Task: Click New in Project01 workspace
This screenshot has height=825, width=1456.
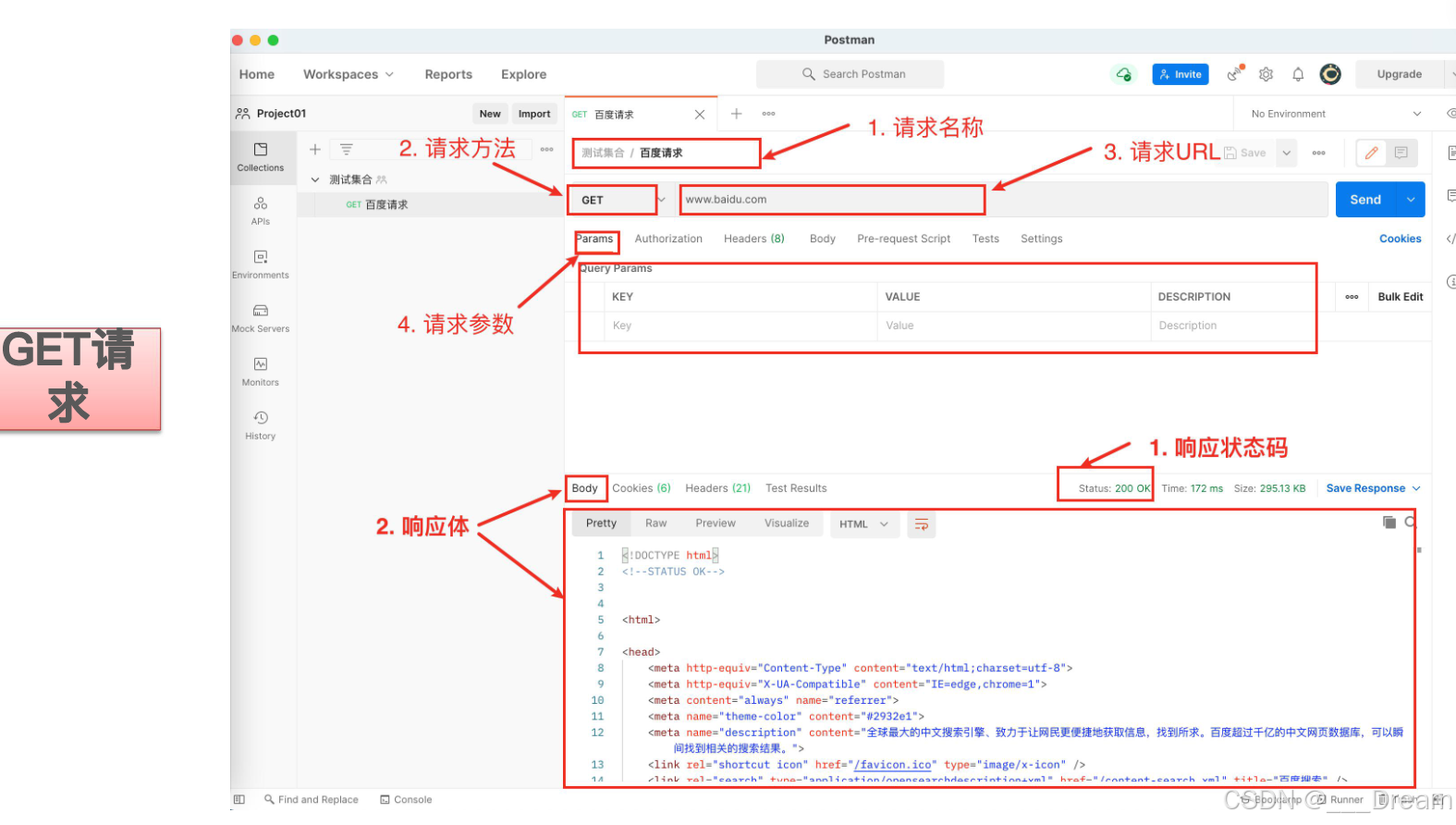Action: click(x=490, y=114)
